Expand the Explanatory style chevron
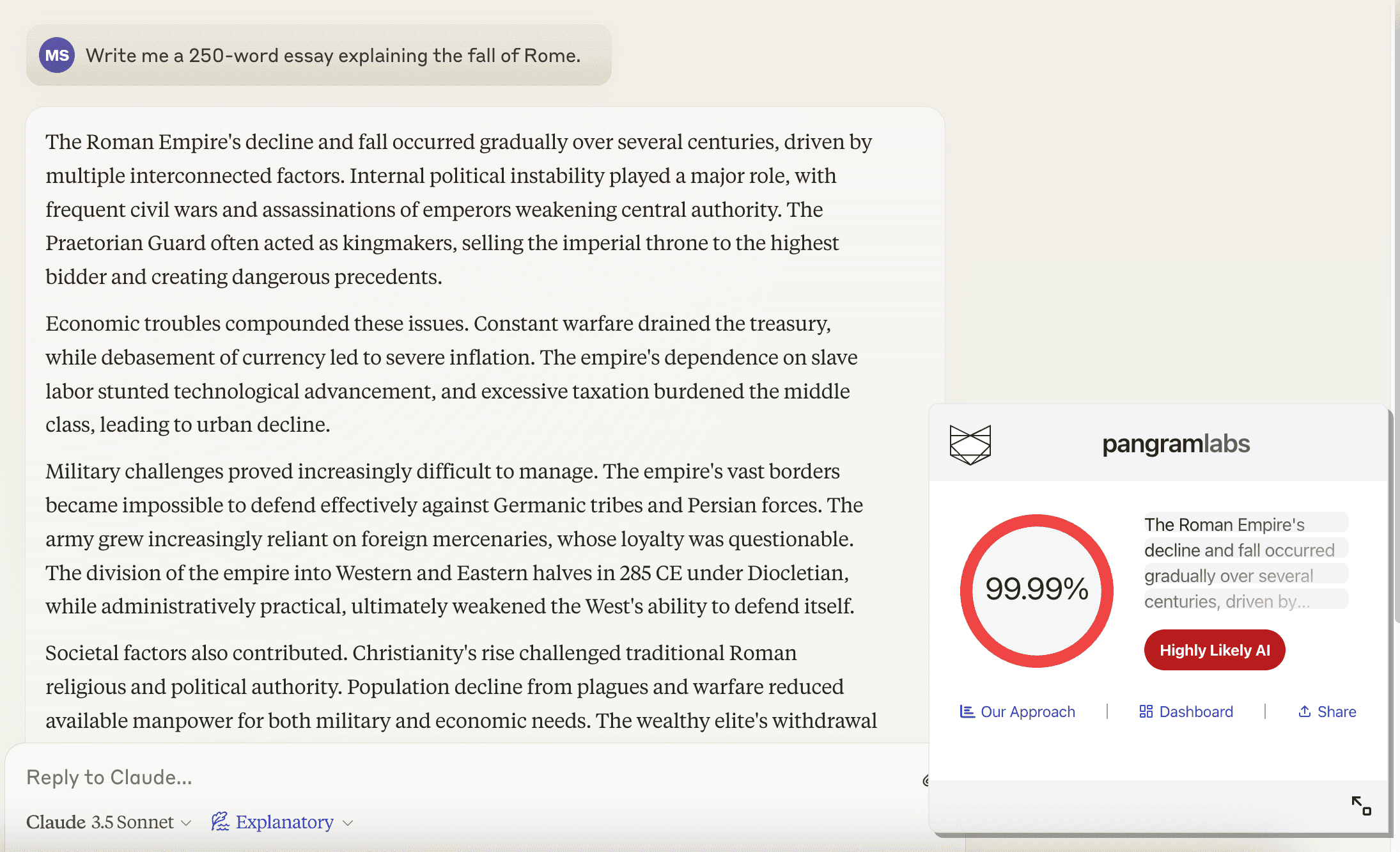 tap(348, 823)
